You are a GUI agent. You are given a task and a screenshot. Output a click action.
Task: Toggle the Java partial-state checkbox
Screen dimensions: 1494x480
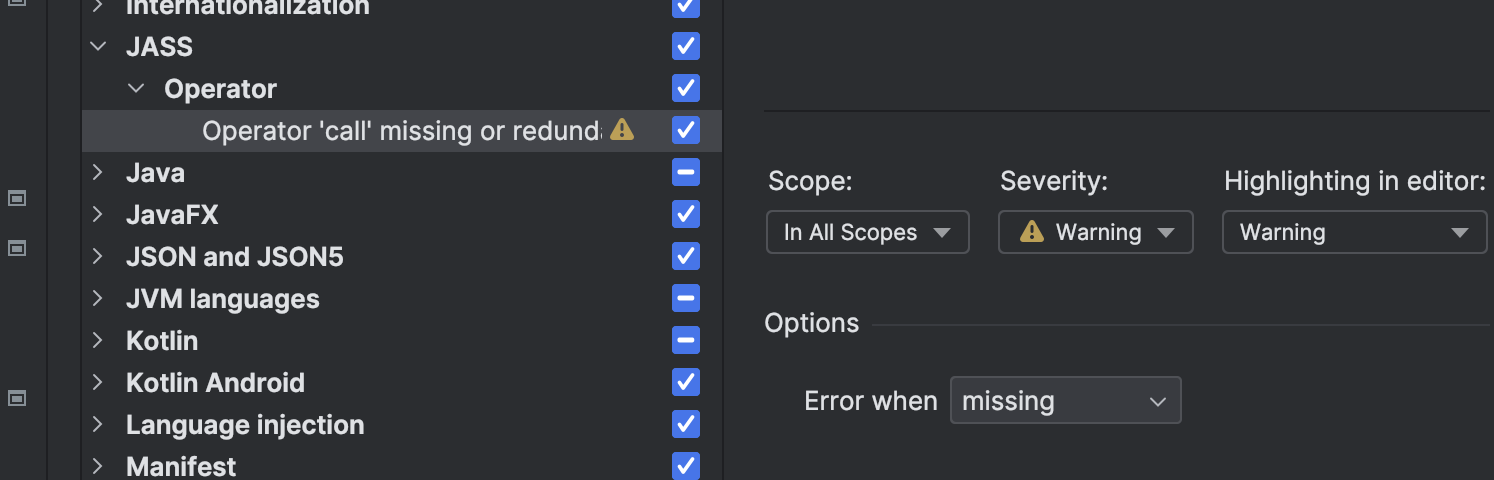[x=686, y=173]
